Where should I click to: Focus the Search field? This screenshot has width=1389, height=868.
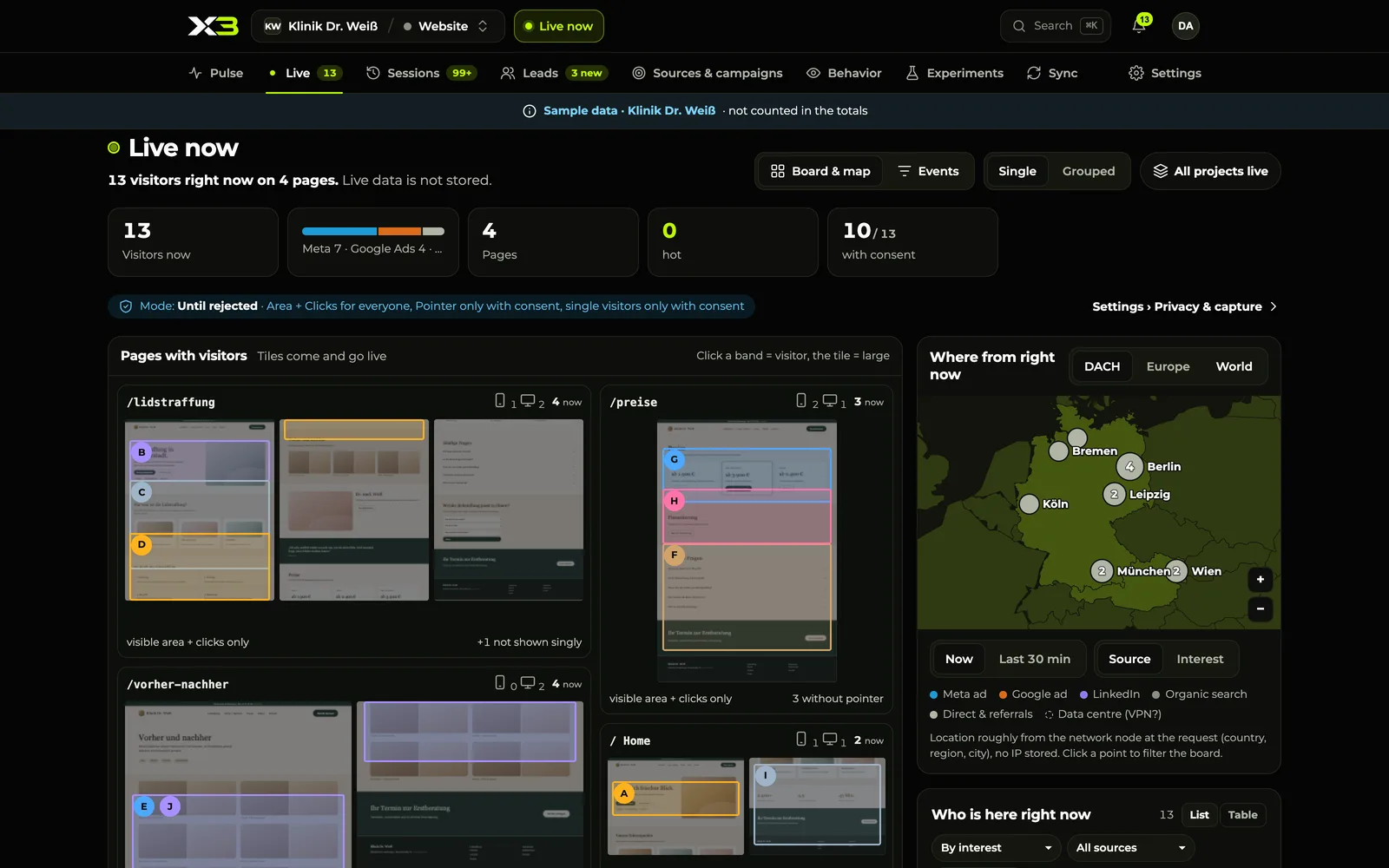coord(1056,26)
